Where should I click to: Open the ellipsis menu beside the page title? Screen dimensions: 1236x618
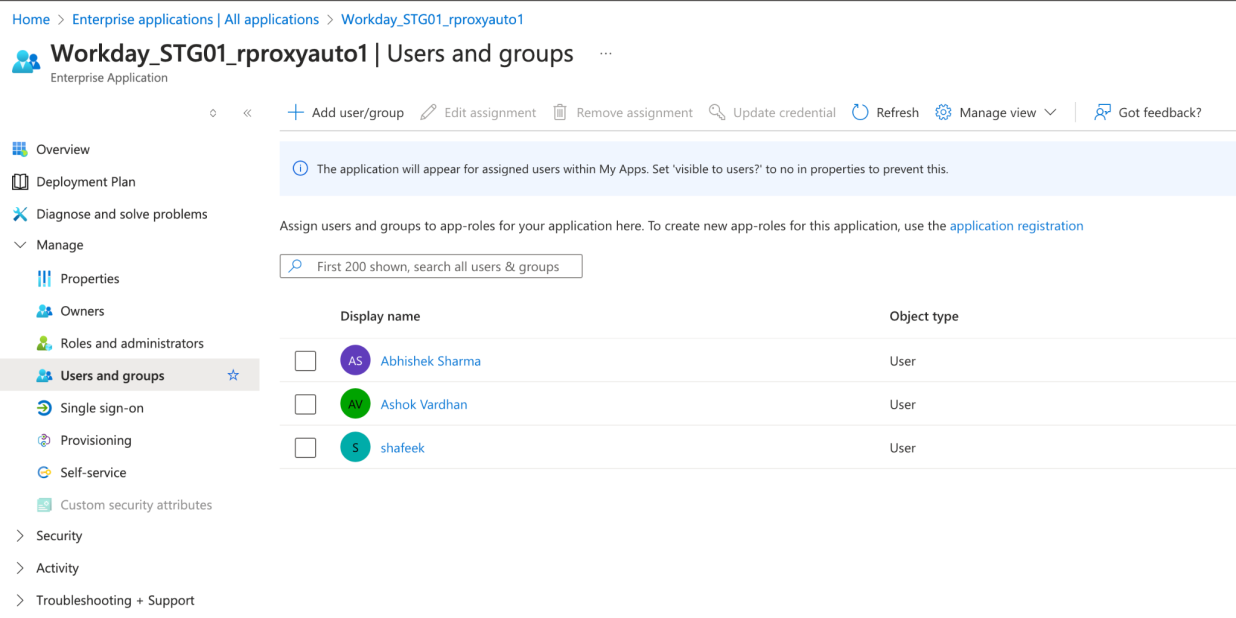point(606,54)
